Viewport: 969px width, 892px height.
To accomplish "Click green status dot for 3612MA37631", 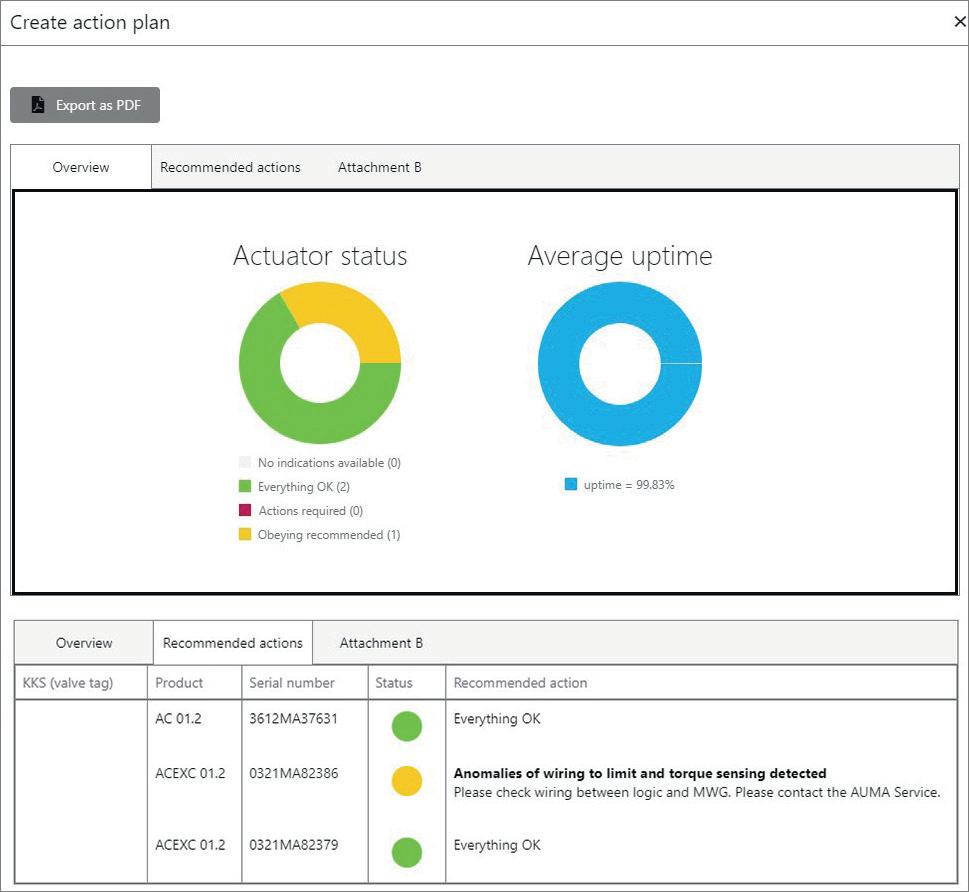I will (407, 726).
